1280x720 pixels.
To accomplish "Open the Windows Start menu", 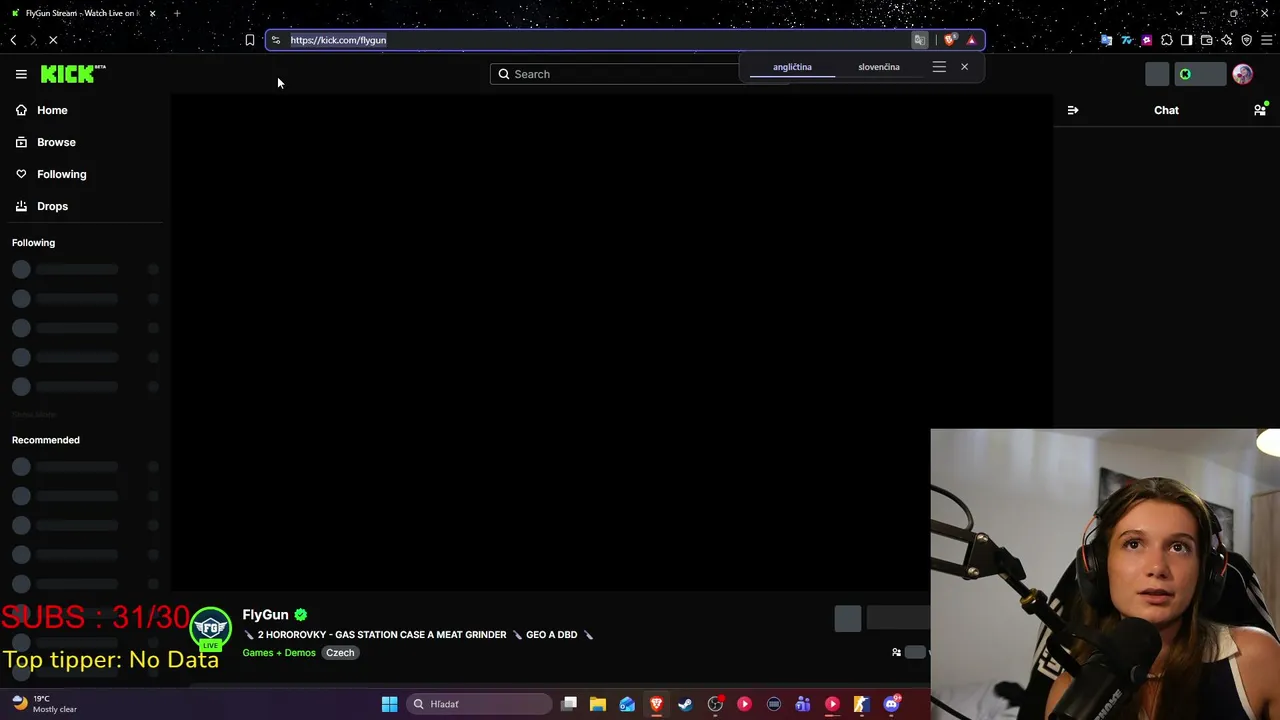I will pos(390,704).
